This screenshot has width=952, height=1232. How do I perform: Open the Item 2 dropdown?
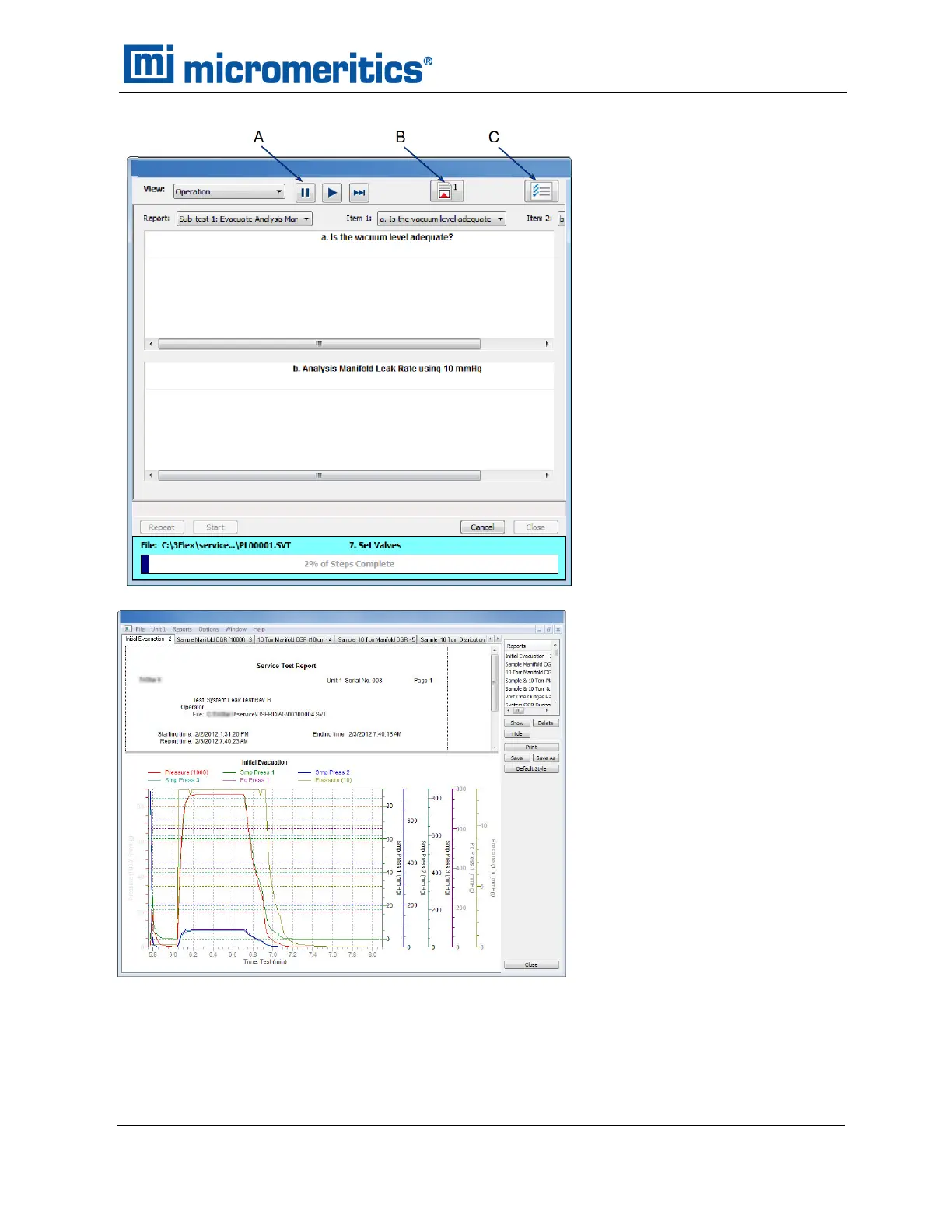click(x=562, y=219)
